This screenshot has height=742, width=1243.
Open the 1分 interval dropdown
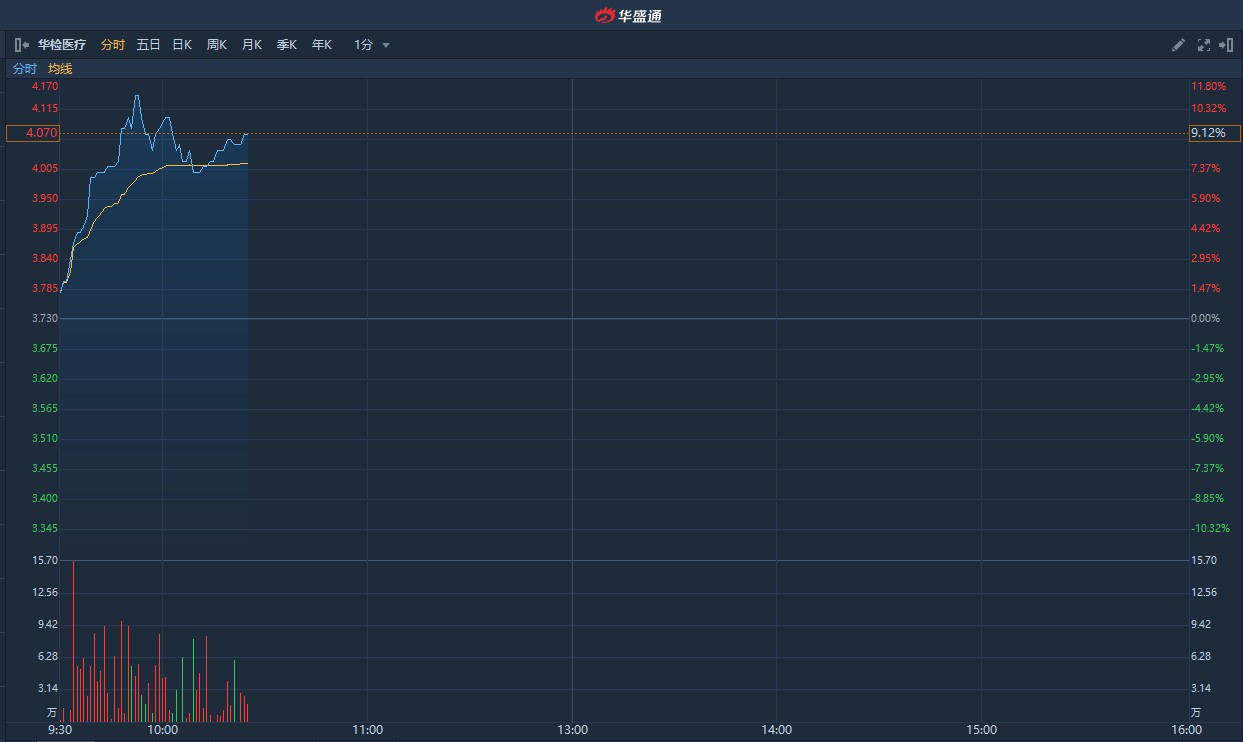[x=368, y=44]
